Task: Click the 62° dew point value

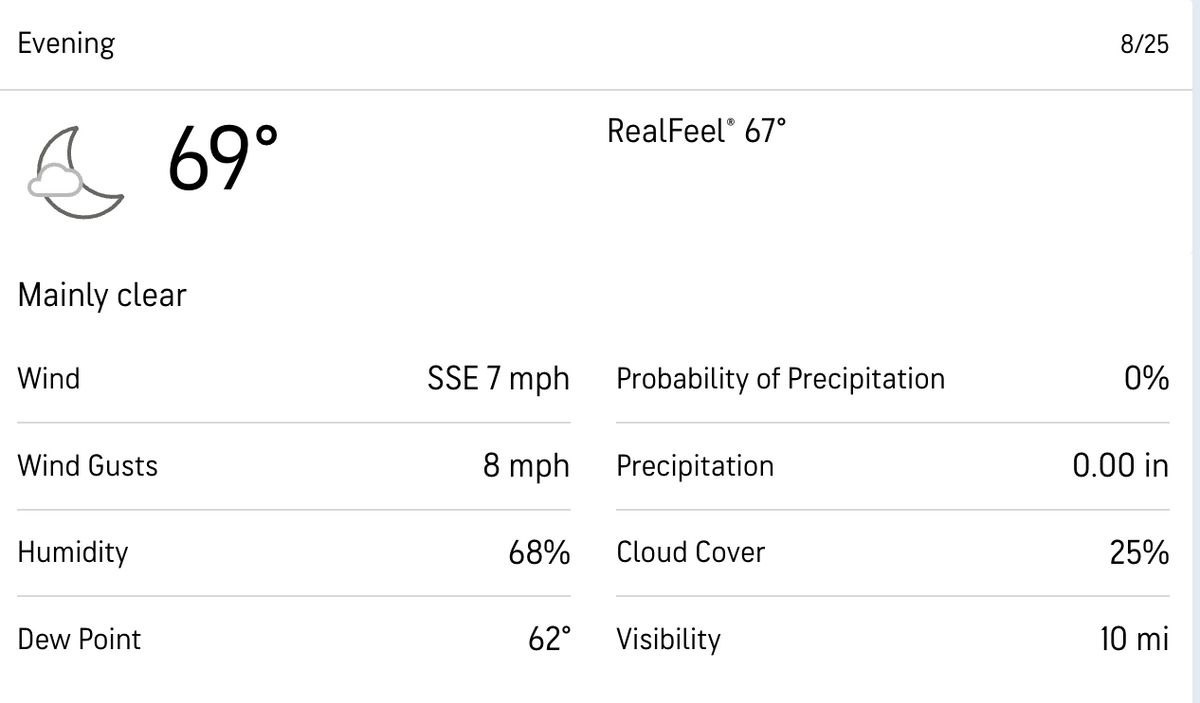Action: 549,639
